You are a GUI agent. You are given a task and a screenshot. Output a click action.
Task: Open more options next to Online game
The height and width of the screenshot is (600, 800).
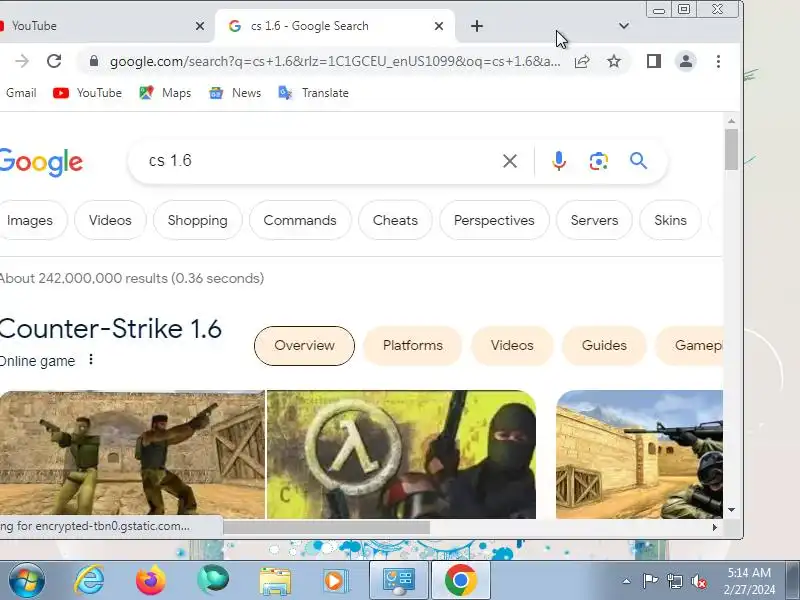point(91,360)
